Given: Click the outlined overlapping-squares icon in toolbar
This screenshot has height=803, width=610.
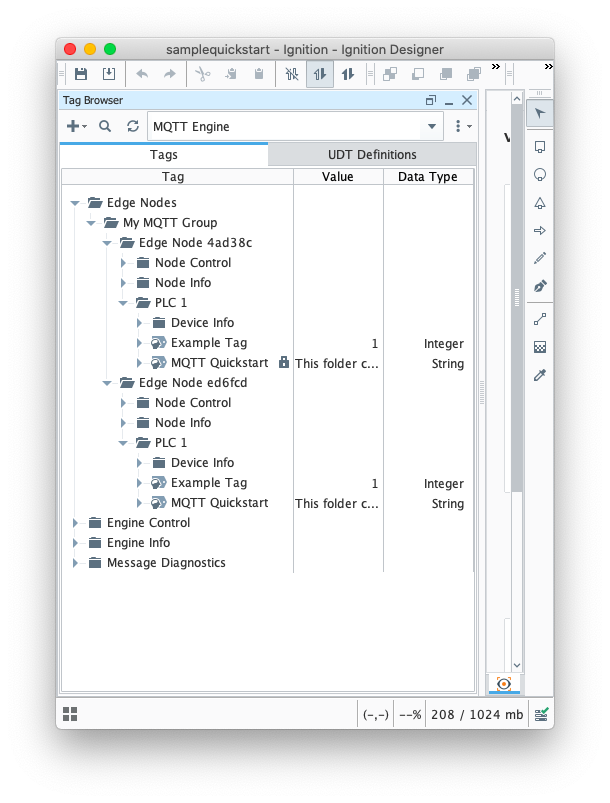Looking at the screenshot, I should [418, 74].
